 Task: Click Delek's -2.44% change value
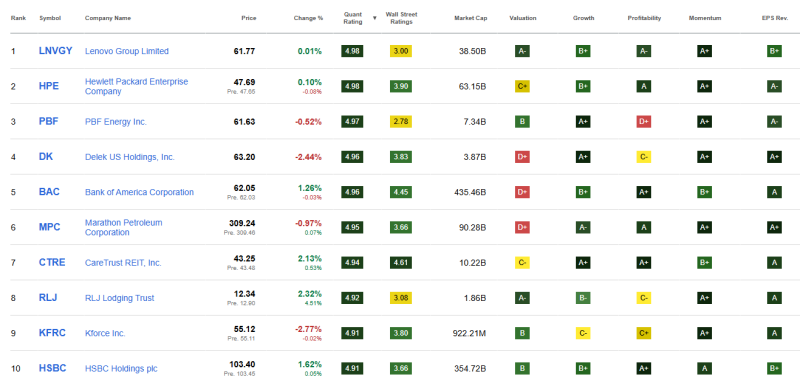(308, 157)
